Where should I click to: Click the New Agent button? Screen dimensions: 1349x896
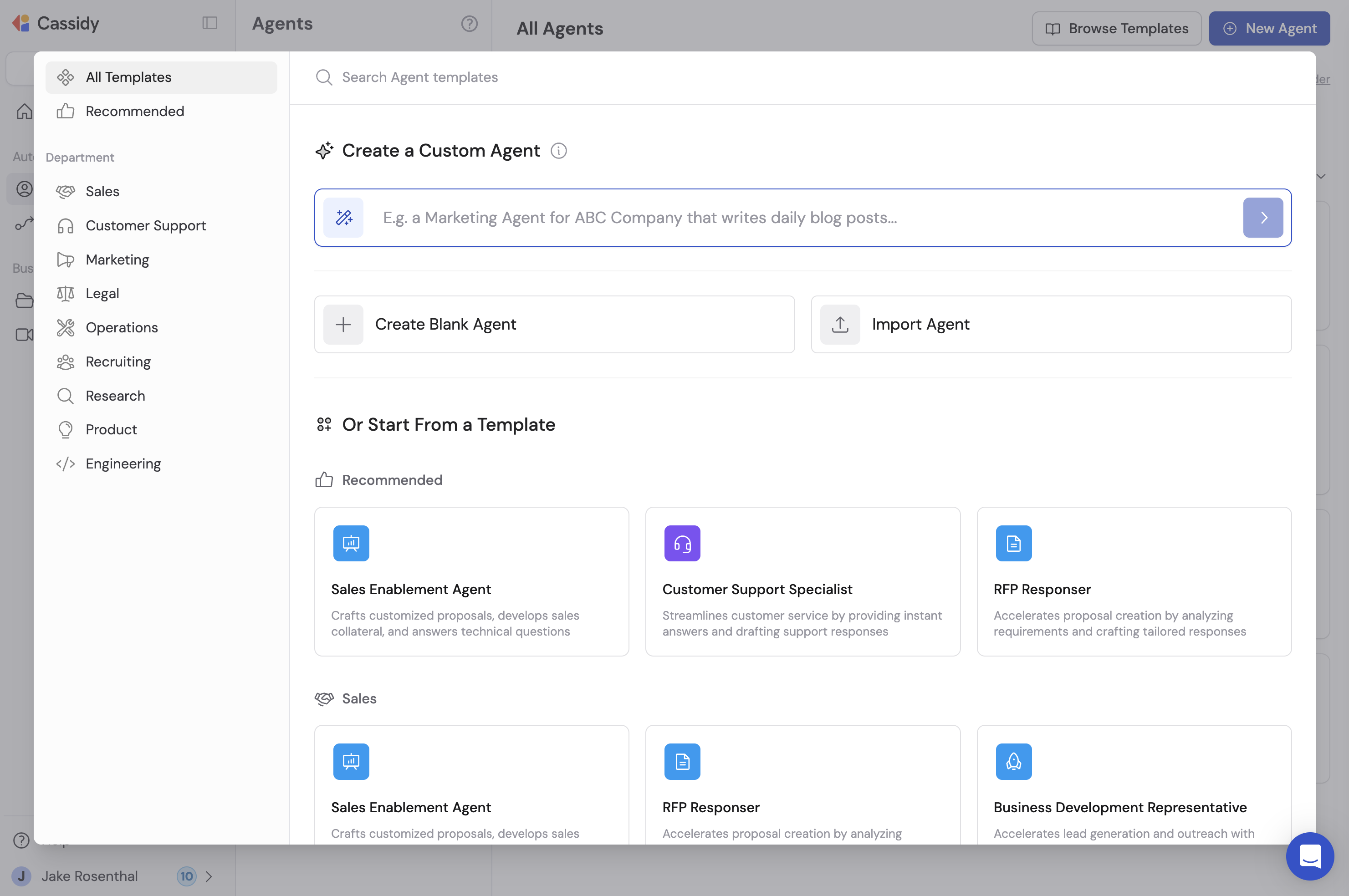point(1269,28)
